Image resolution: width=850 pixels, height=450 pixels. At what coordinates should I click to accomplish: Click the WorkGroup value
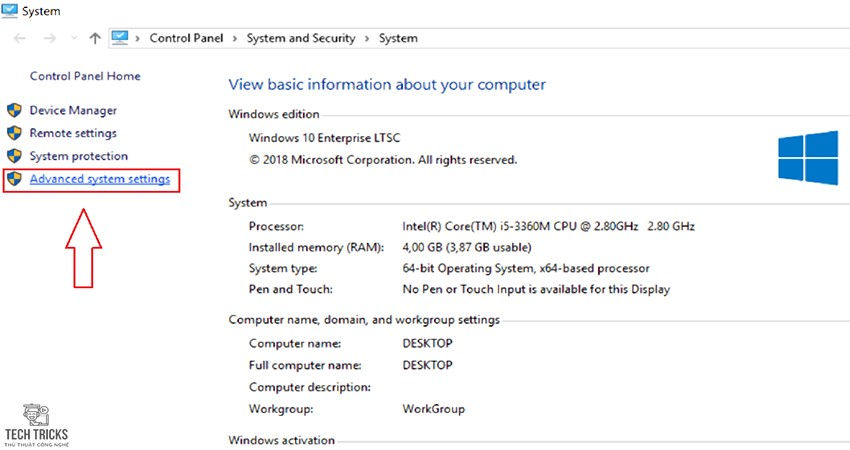coord(434,409)
